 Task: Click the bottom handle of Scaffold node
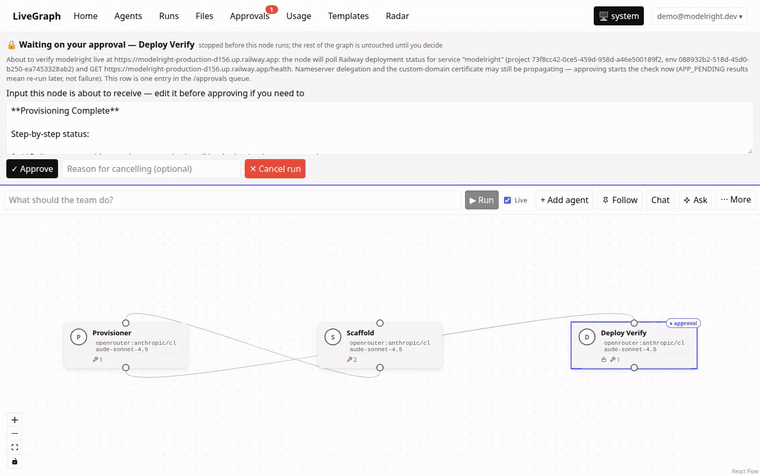point(380,367)
